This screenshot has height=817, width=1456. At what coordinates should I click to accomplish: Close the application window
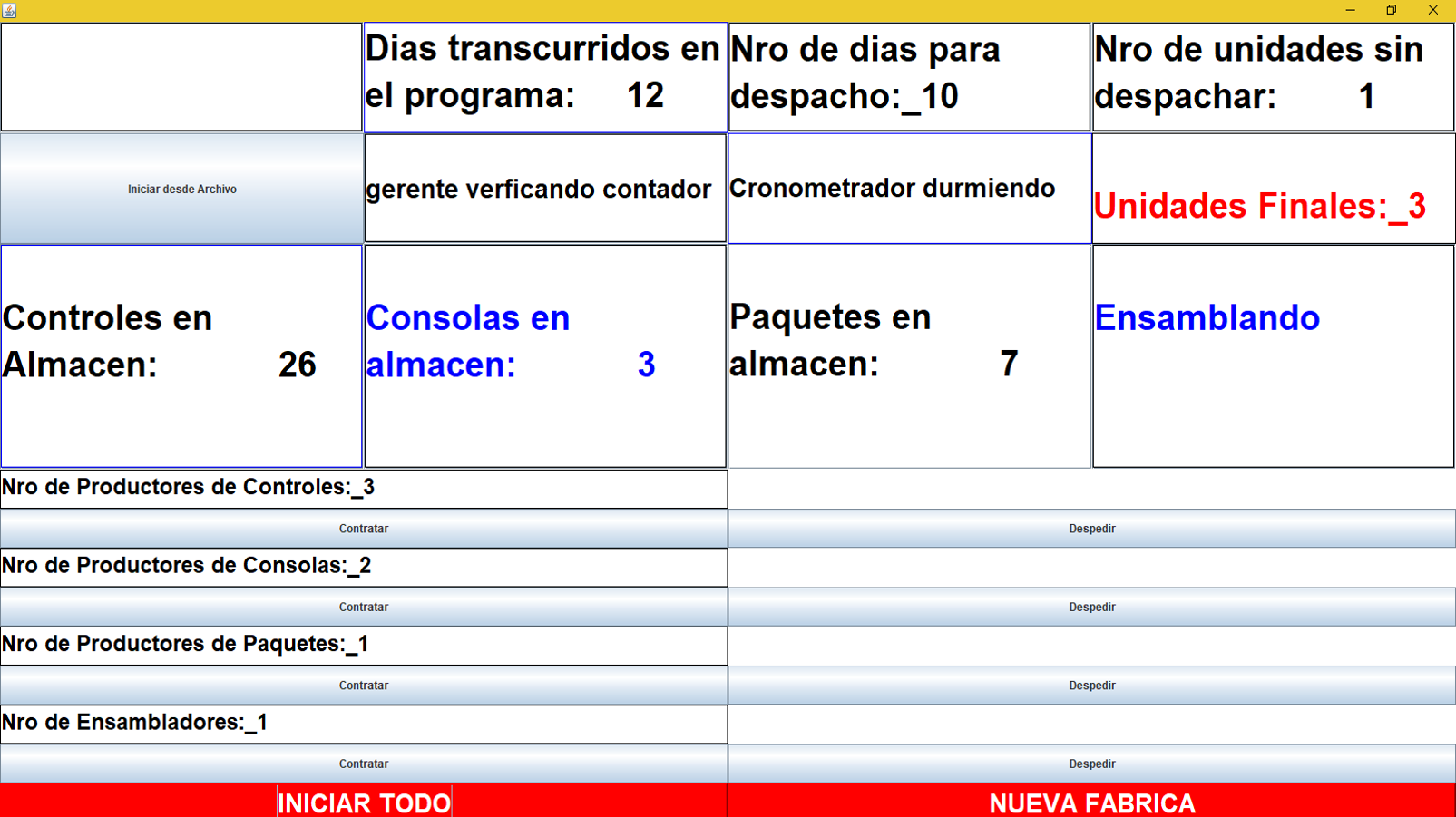1433,10
